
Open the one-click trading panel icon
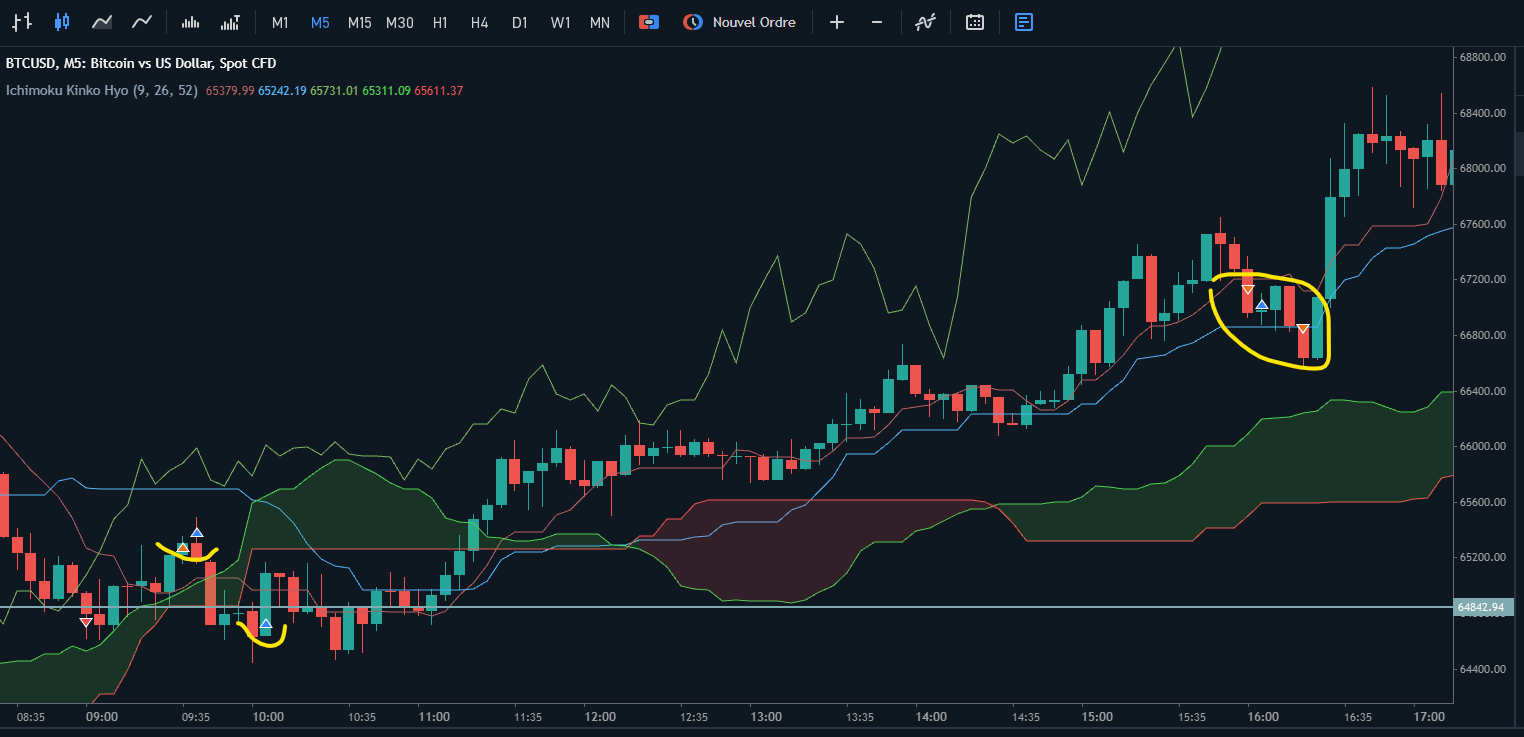coord(649,21)
